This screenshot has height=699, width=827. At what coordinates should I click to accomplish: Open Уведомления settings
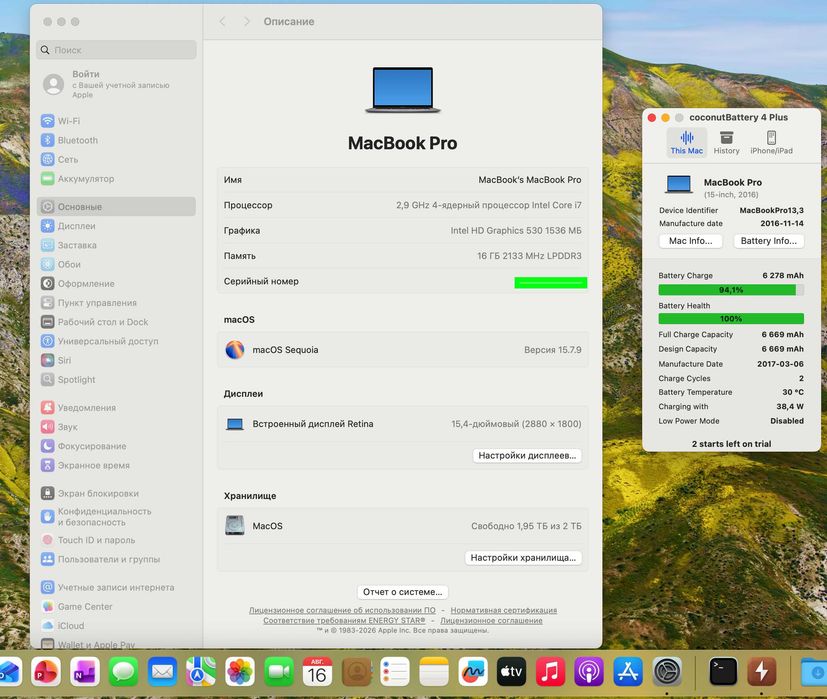click(x=117, y=407)
